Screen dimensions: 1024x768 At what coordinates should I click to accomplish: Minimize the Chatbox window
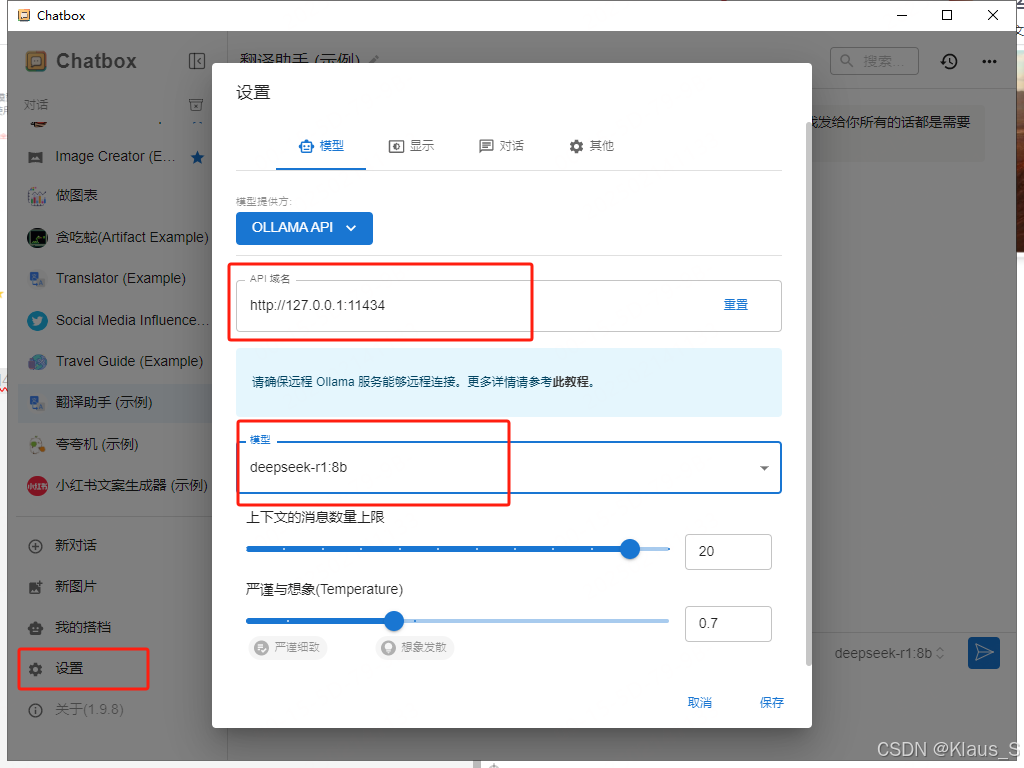[x=903, y=15]
